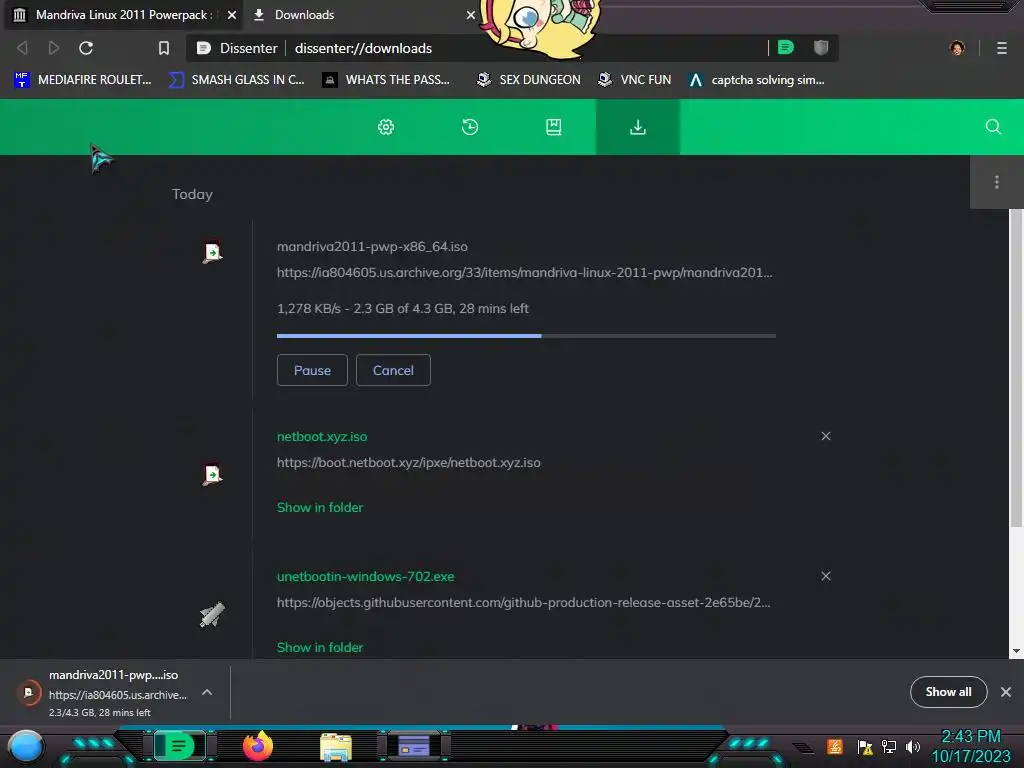Open WHATS THE PASS... bookmark
Image resolution: width=1024 pixels, height=768 pixels.
387,80
